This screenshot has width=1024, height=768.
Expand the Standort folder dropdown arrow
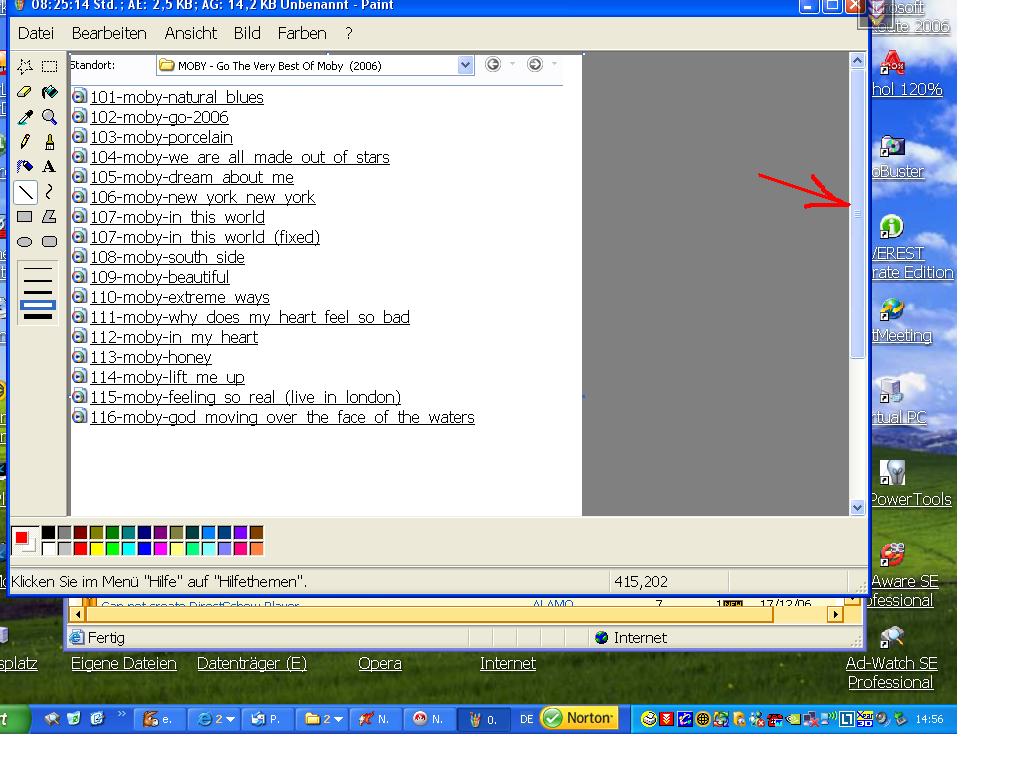tap(465, 65)
